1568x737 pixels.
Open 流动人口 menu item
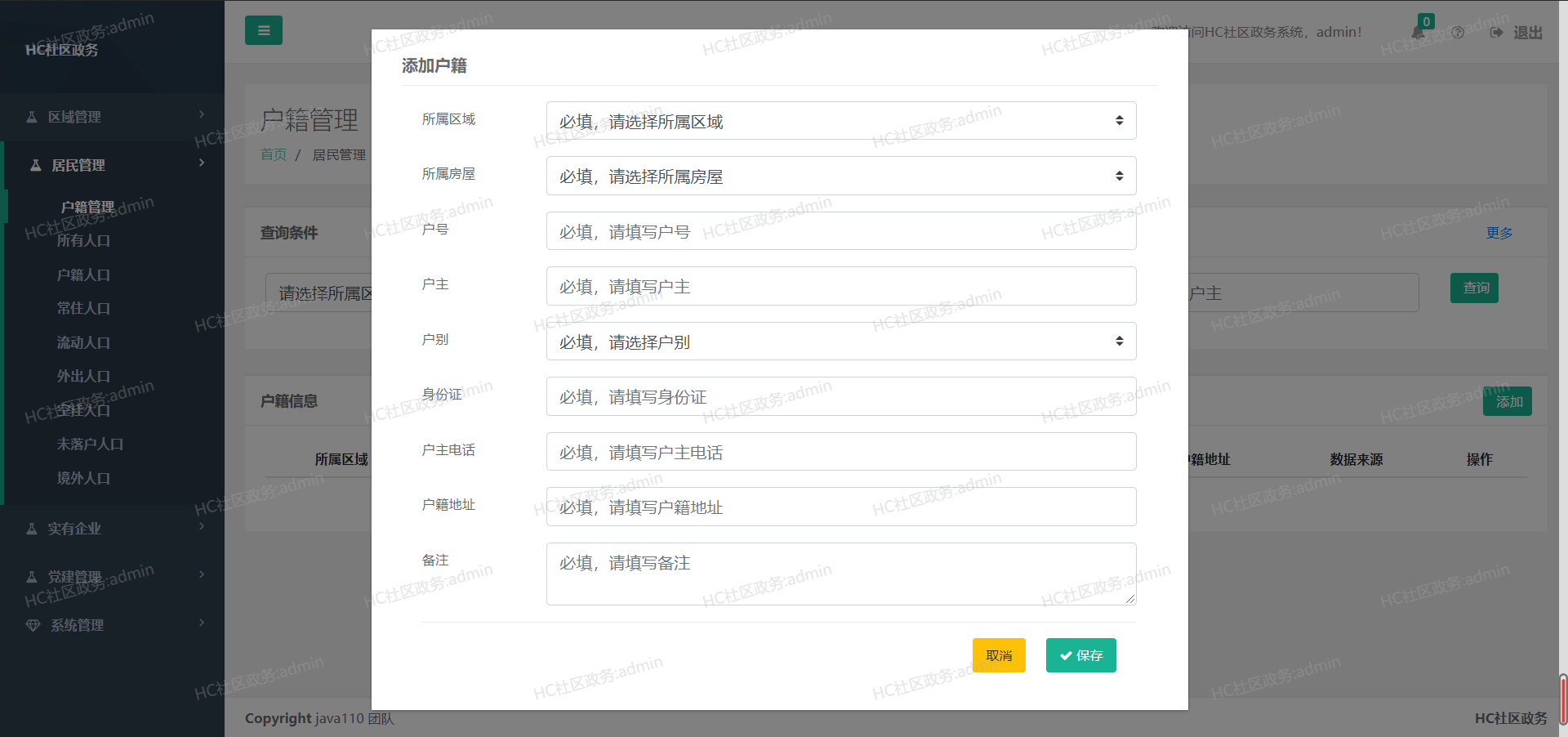[x=83, y=342]
